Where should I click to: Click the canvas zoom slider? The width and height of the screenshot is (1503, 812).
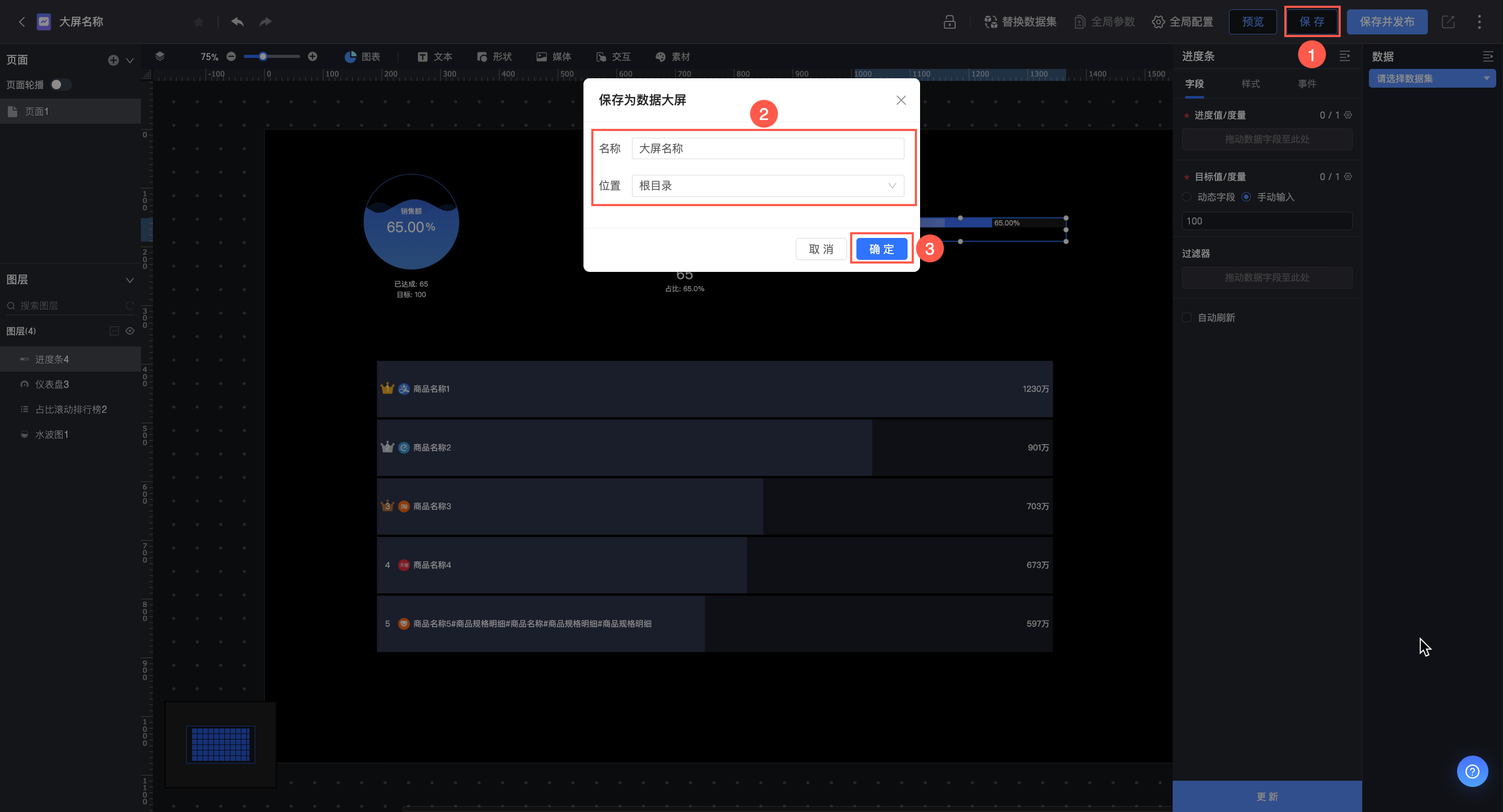pyautogui.click(x=272, y=56)
